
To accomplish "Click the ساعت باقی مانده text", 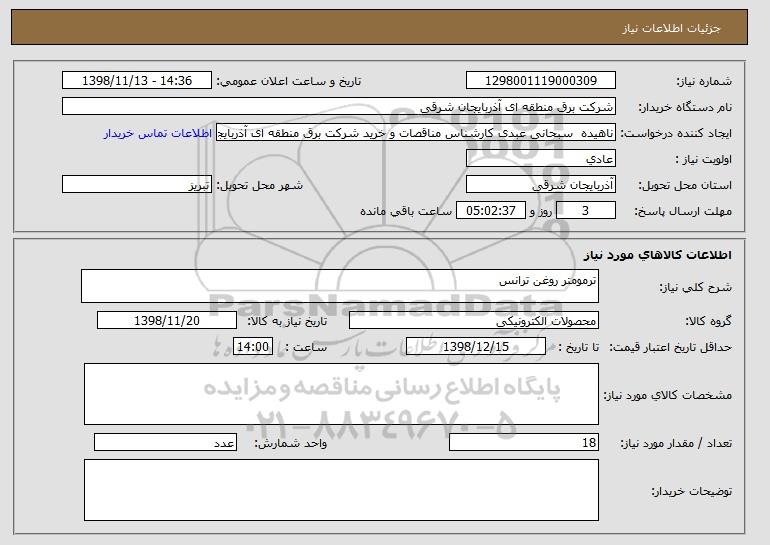I will pyautogui.click(x=406, y=212).
